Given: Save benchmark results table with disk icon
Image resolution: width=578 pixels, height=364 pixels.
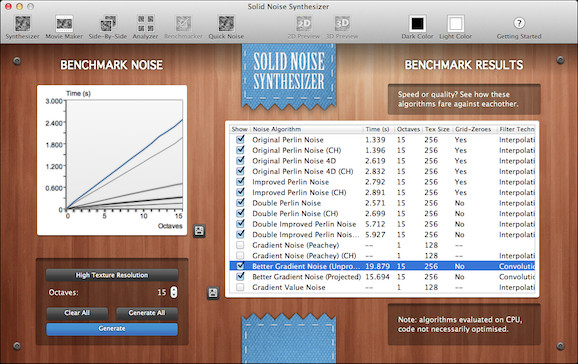Looking at the screenshot, I should (x=213, y=293).
